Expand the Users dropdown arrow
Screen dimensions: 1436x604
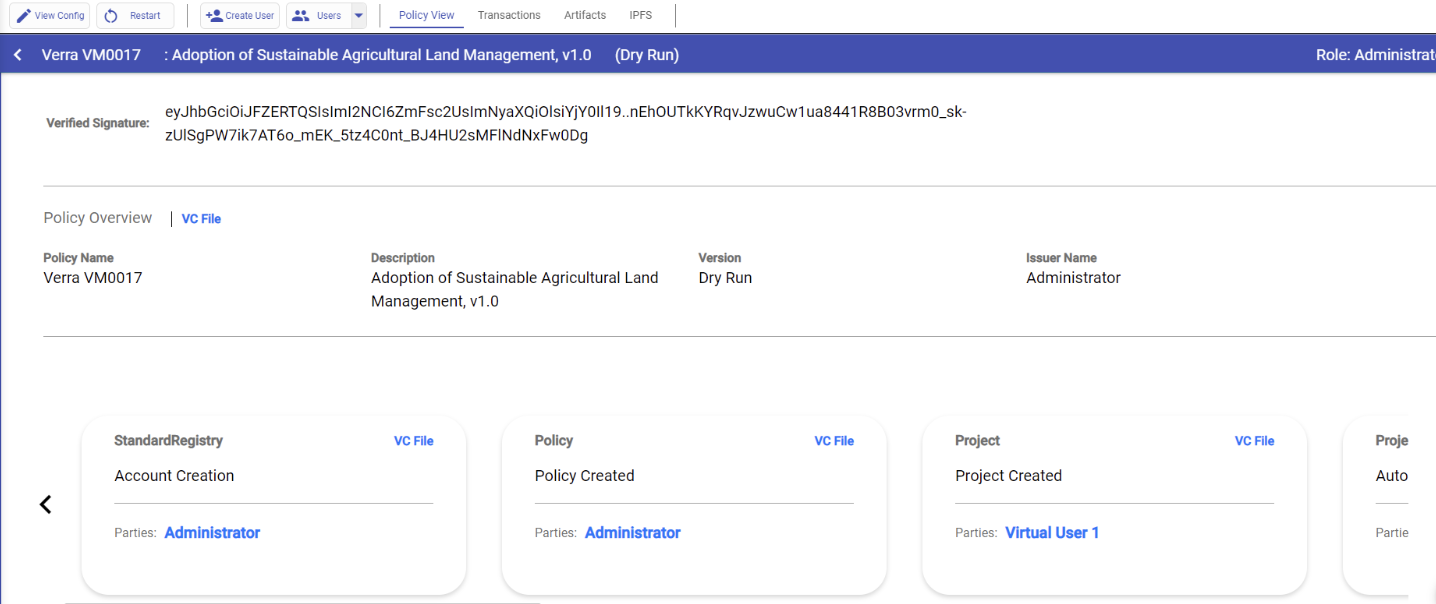[359, 16]
